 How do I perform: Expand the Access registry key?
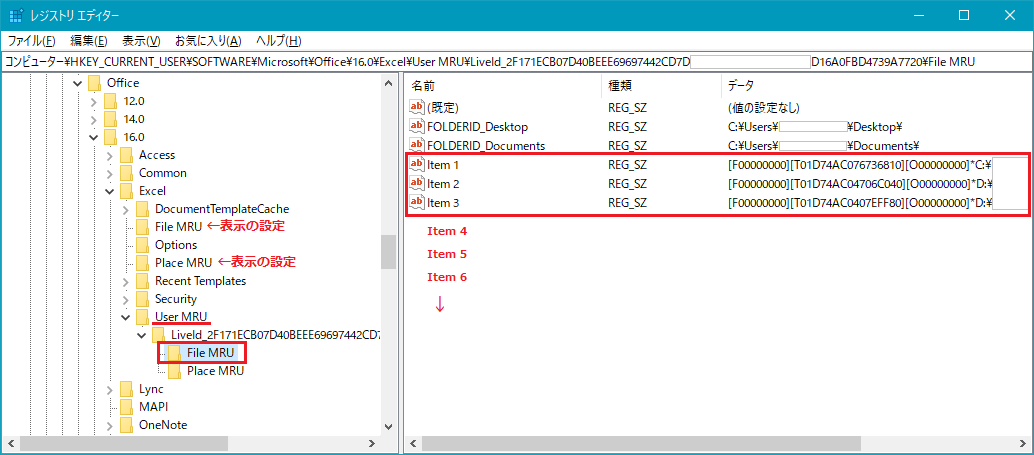pos(110,155)
